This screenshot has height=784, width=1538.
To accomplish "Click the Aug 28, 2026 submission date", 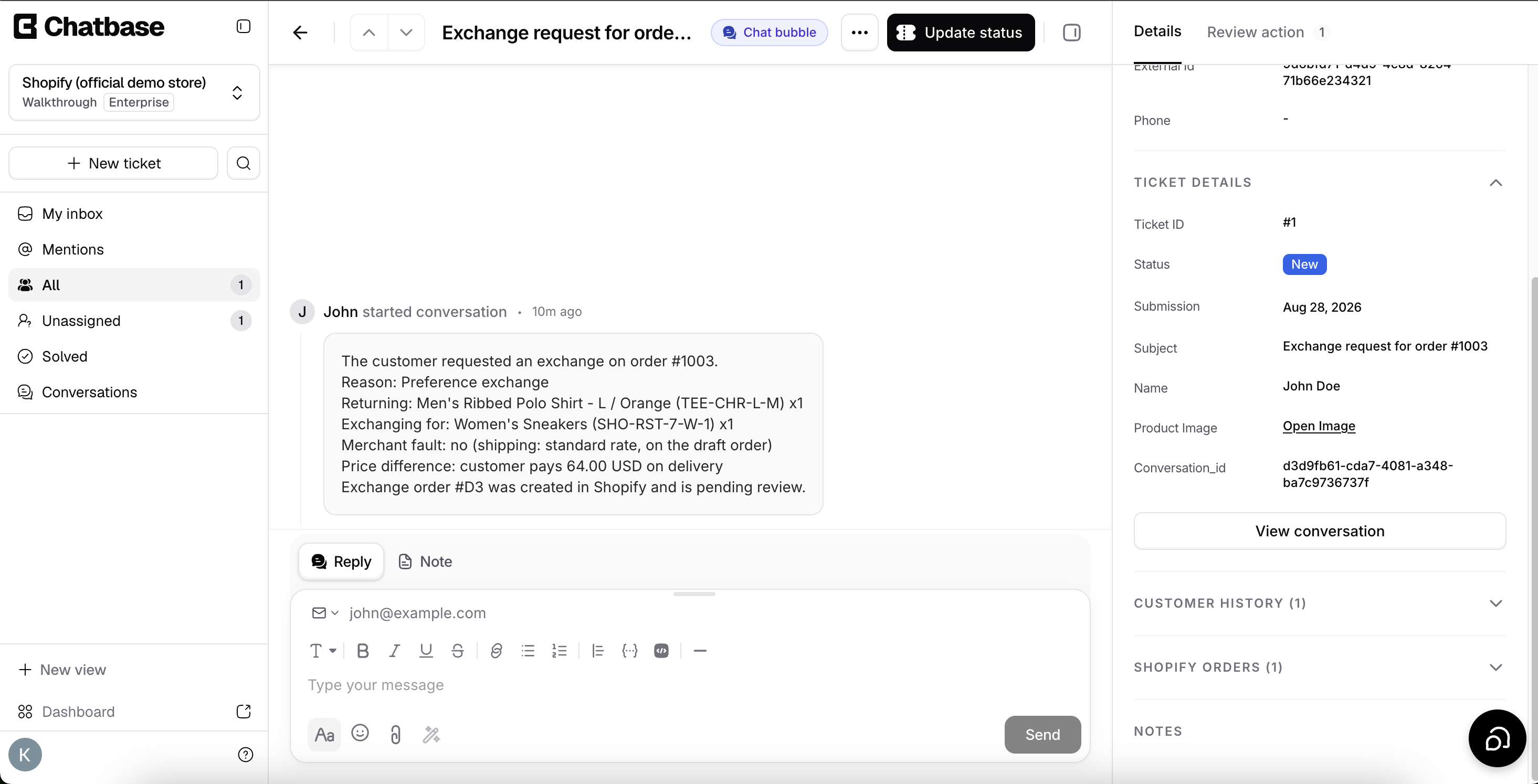I will coord(1322,307).
